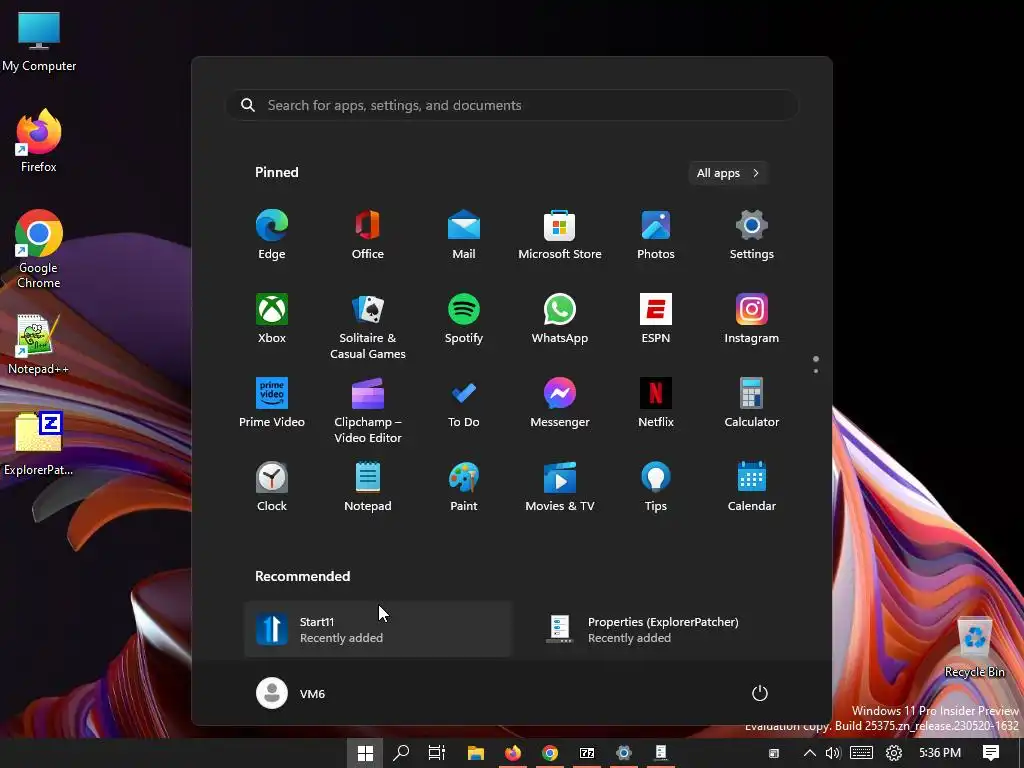Image resolution: width=1024 pixels, height=768 pixels.
Task: Open ExplorerPatcher Properties on the taskbar
Action: pos(660,753)
